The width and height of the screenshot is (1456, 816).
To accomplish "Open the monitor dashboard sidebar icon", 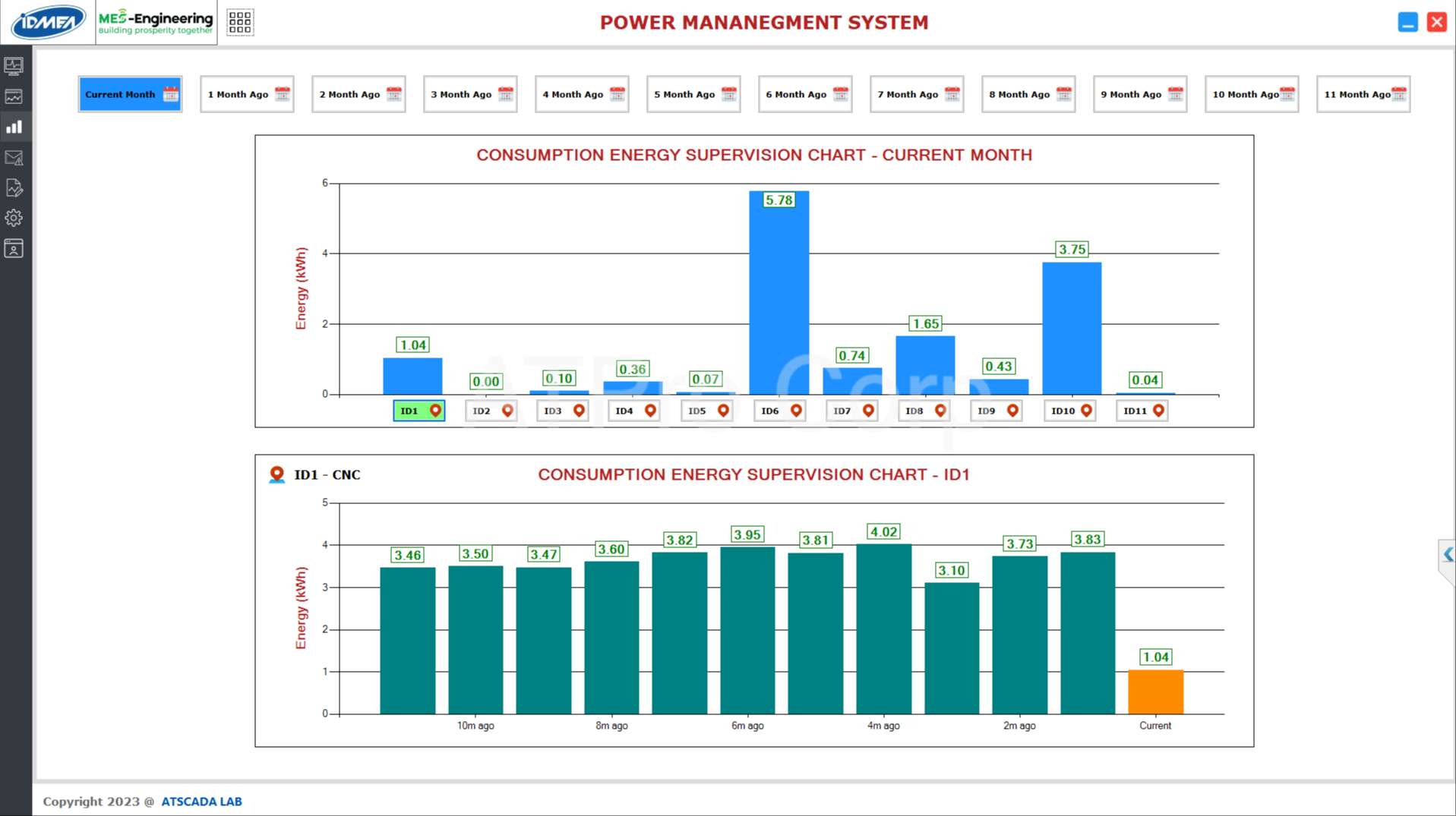I will pos(14,66).
